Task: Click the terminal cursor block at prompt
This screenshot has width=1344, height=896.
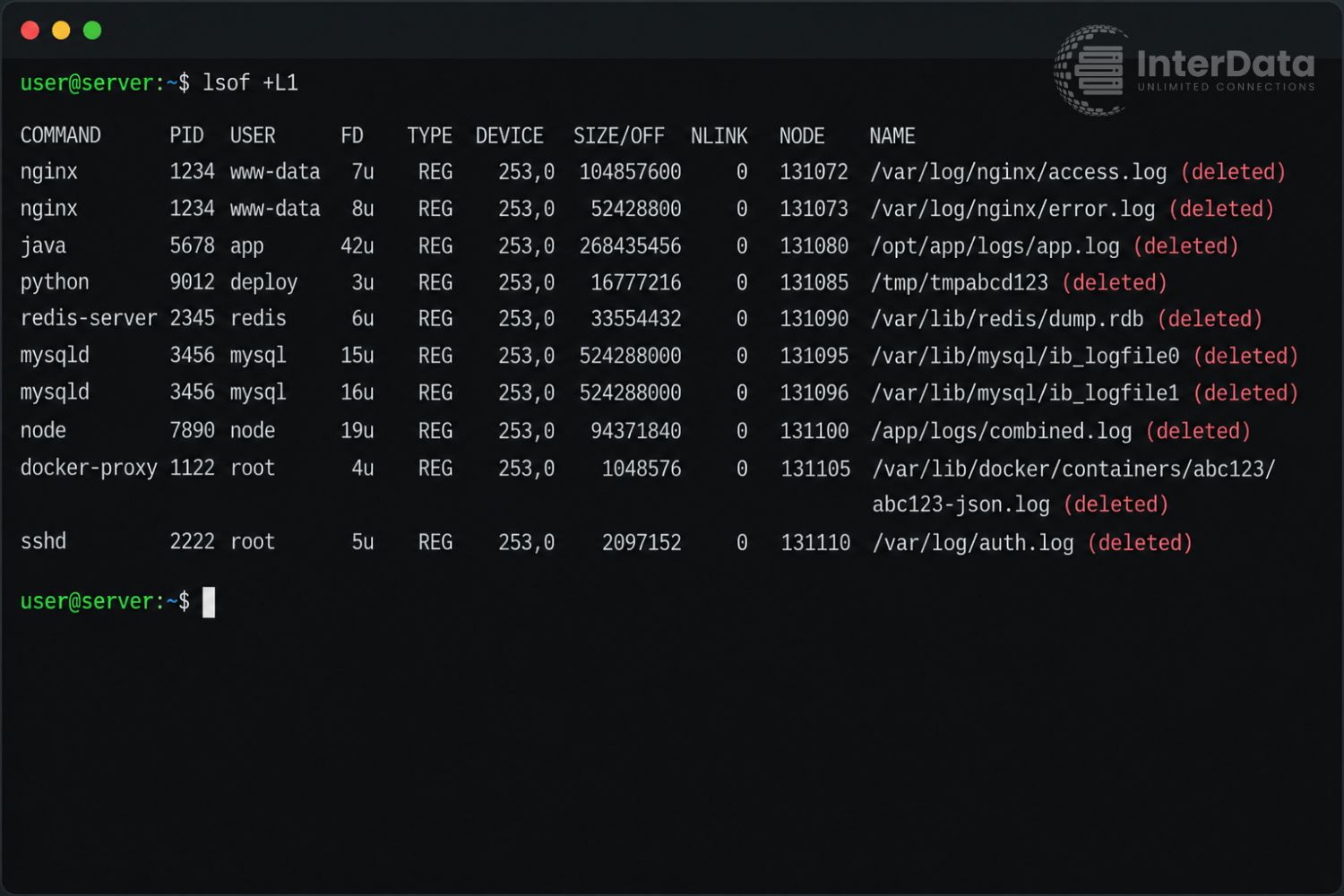Action: tap(209, 602)
